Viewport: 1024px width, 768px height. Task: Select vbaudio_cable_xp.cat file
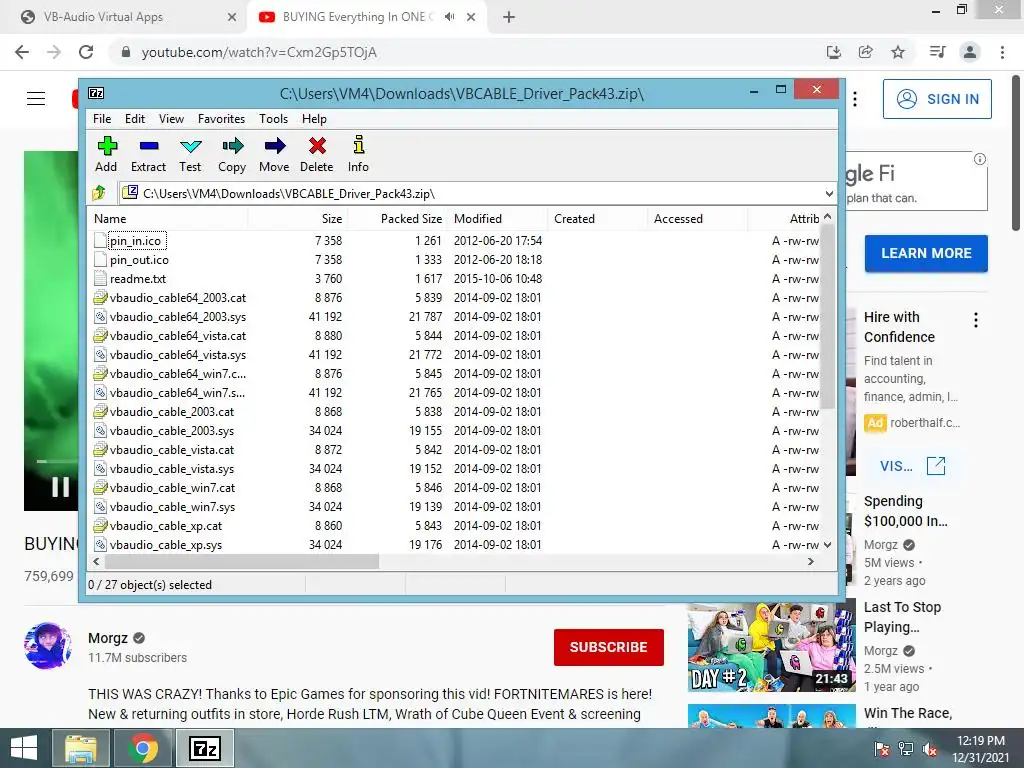166,526
